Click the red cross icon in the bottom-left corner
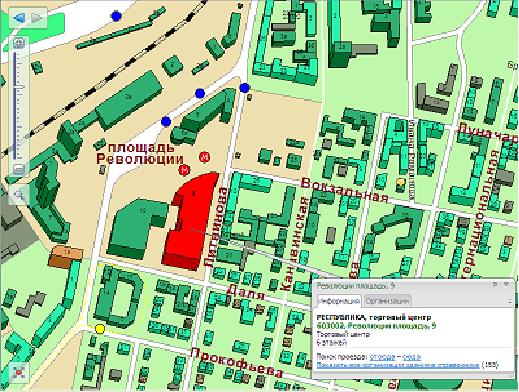The image size is (519, 392). pos(19,372)
